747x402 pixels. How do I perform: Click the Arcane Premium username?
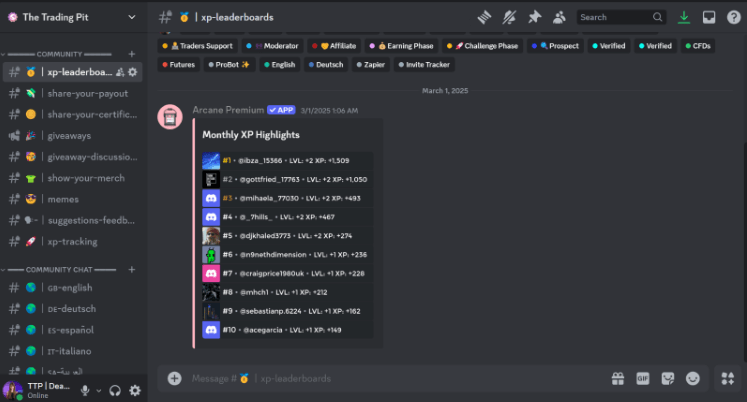click(x=227, y=110)
